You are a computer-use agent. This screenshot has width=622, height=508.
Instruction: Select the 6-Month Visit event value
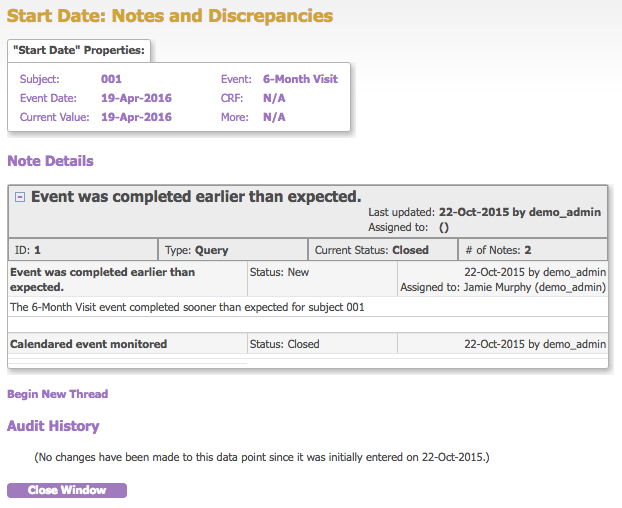[x=300, y=79]
